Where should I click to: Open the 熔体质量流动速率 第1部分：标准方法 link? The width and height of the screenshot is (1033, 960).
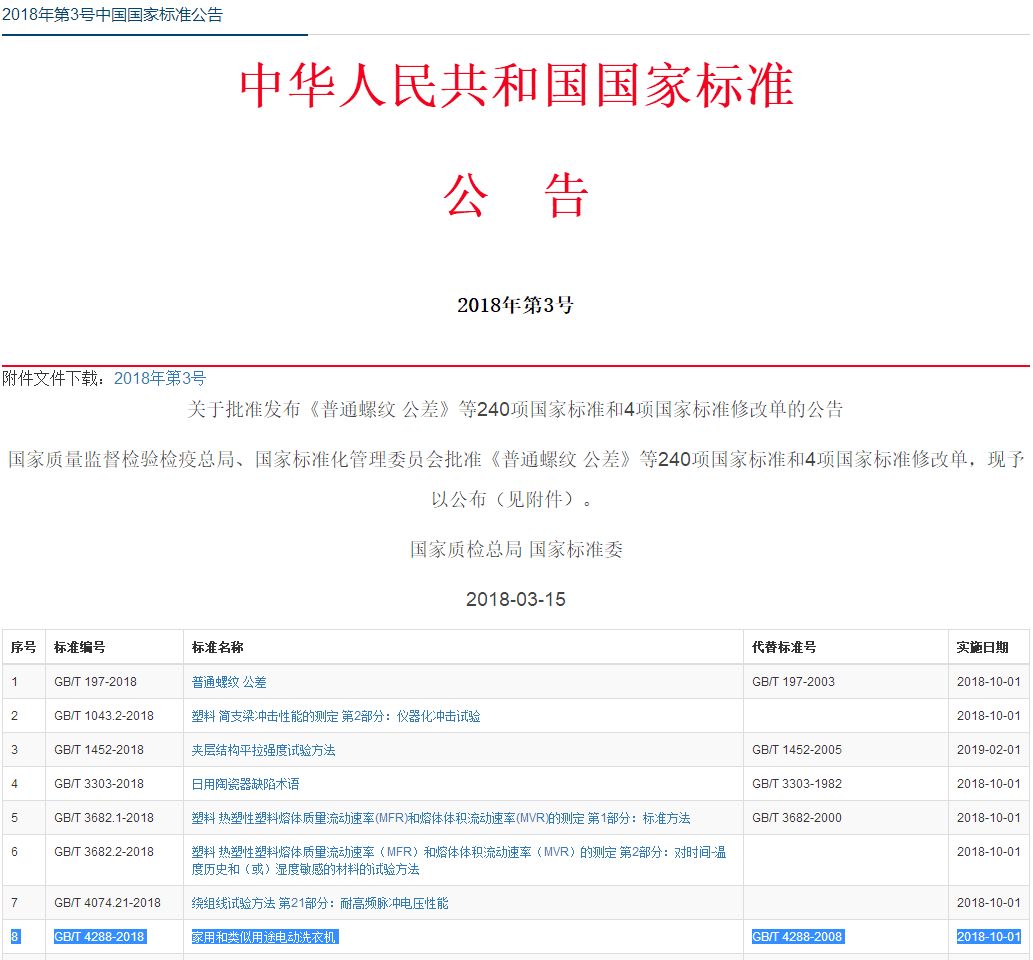441,818
